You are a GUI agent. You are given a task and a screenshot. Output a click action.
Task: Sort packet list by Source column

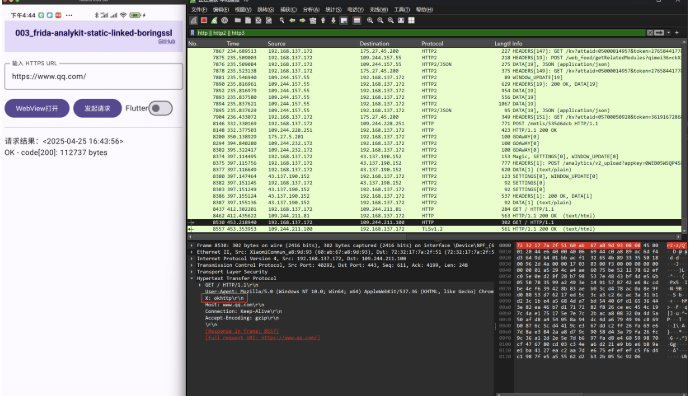pos(276,44)
